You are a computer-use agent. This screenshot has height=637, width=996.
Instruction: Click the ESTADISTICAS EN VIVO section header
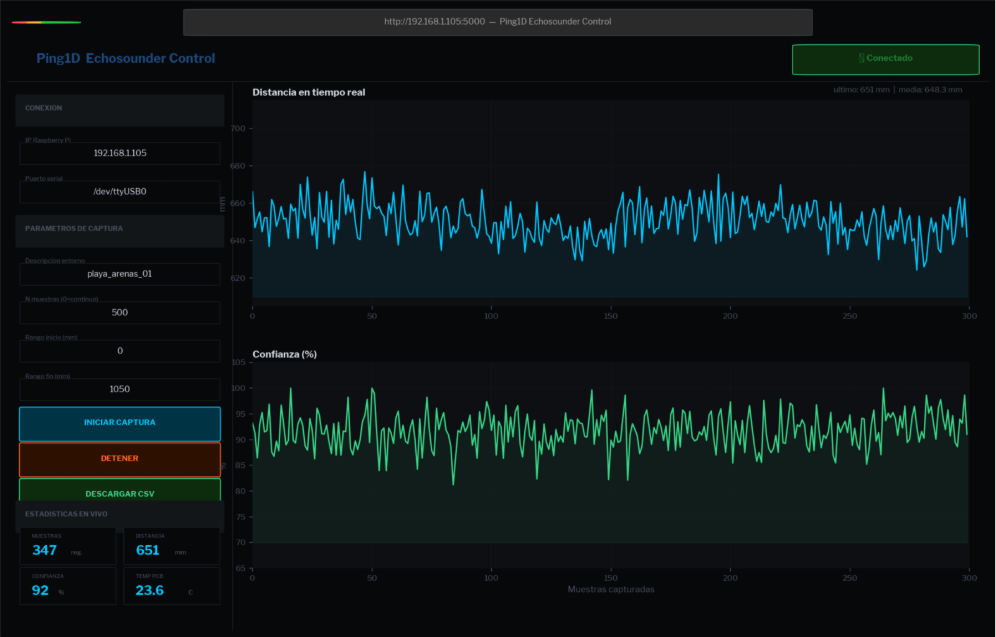point(120,514)
